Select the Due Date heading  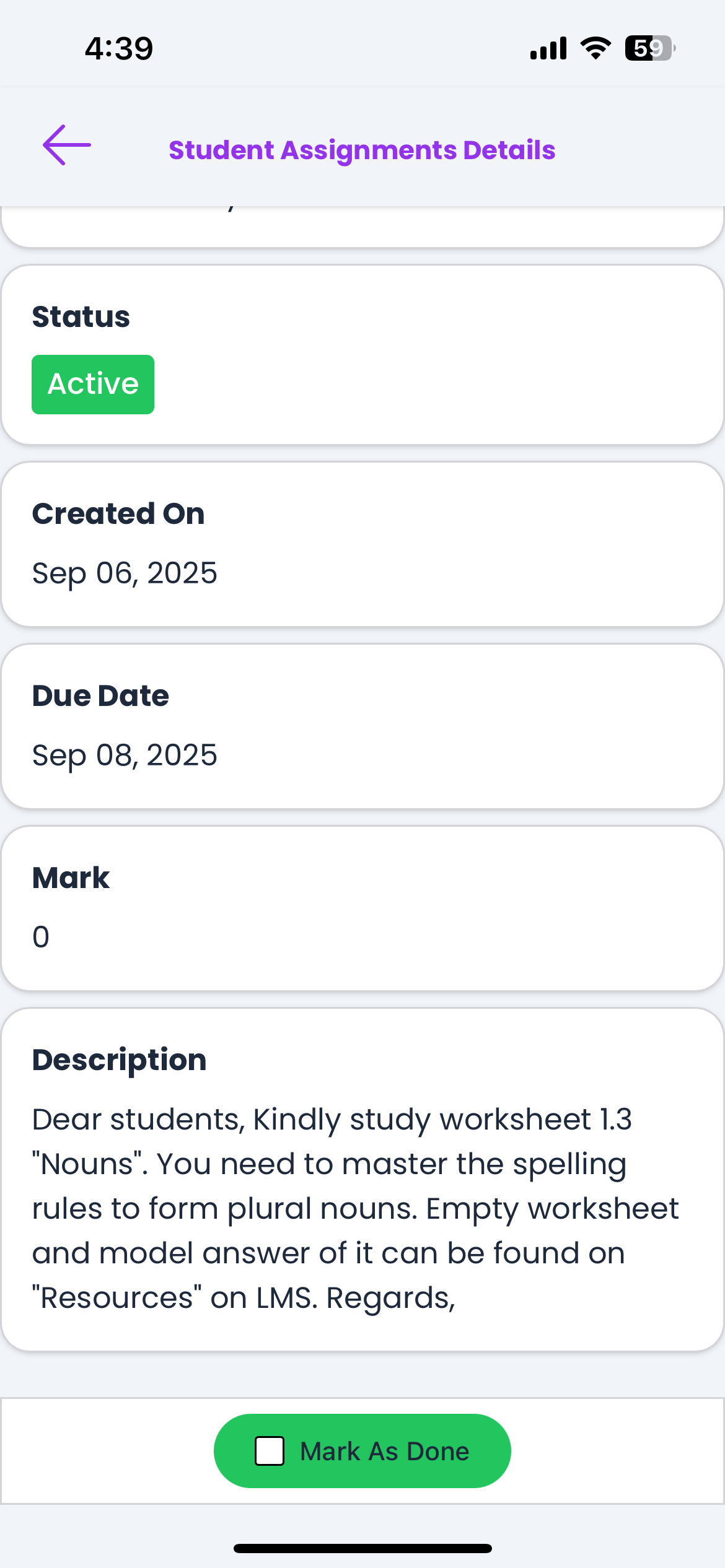click(x=100, y=696)
